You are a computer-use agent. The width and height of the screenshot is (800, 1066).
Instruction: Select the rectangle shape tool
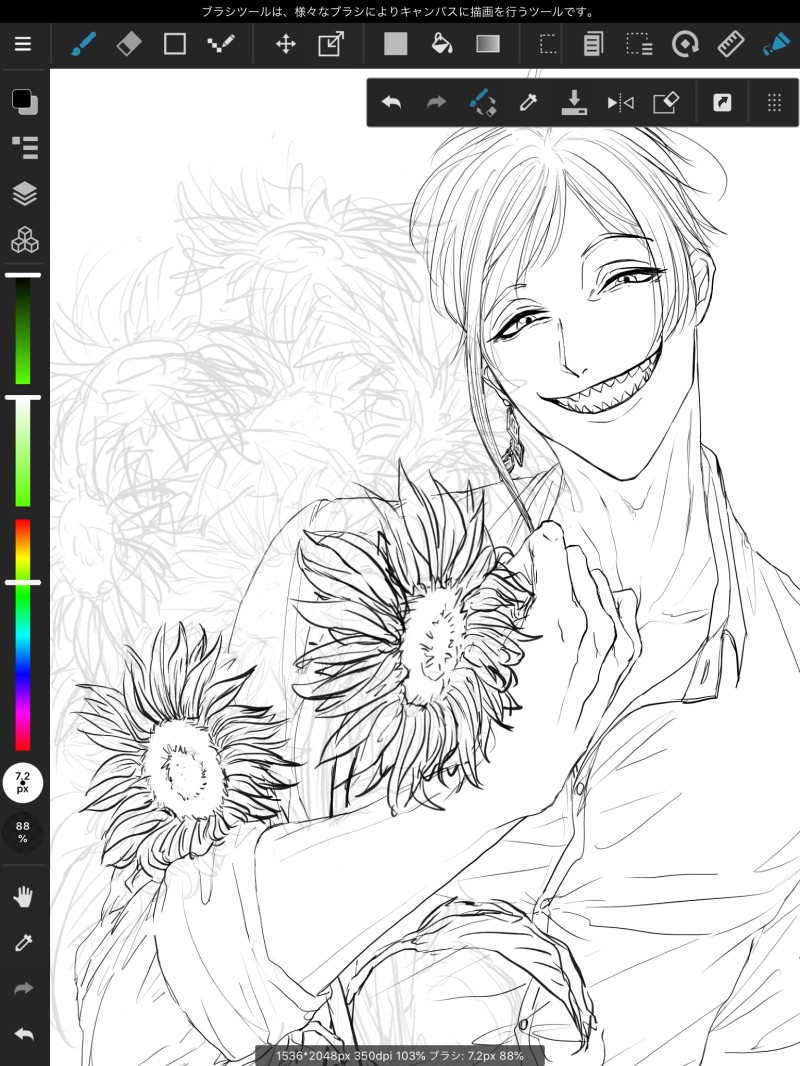pyautogui.click(x=175, y=44)
